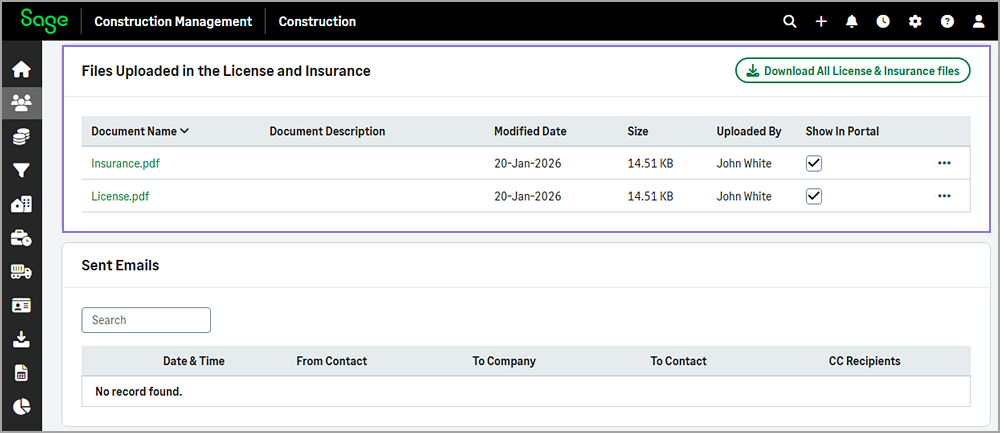Open the notifications bell
This screenshot has height=433, width=1000.
tap(852, 21)
